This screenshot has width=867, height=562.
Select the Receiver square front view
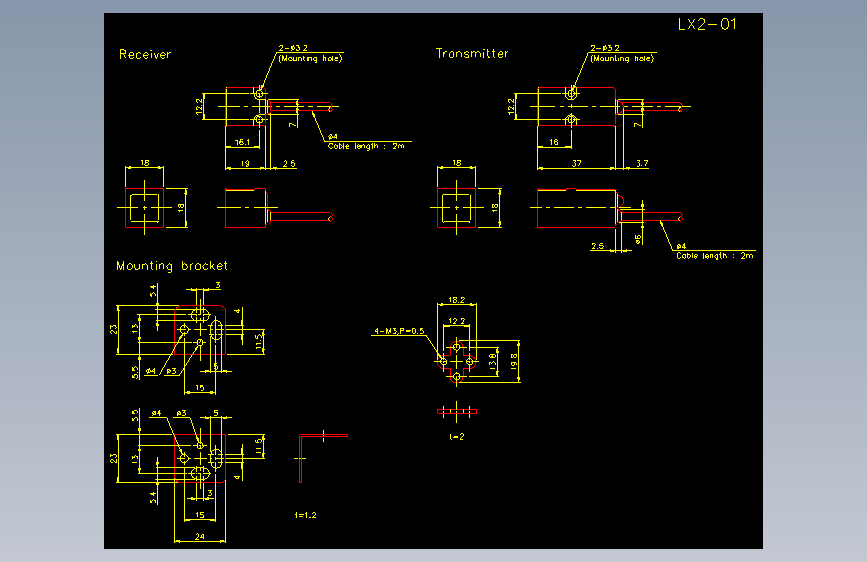tap(144, 207)
